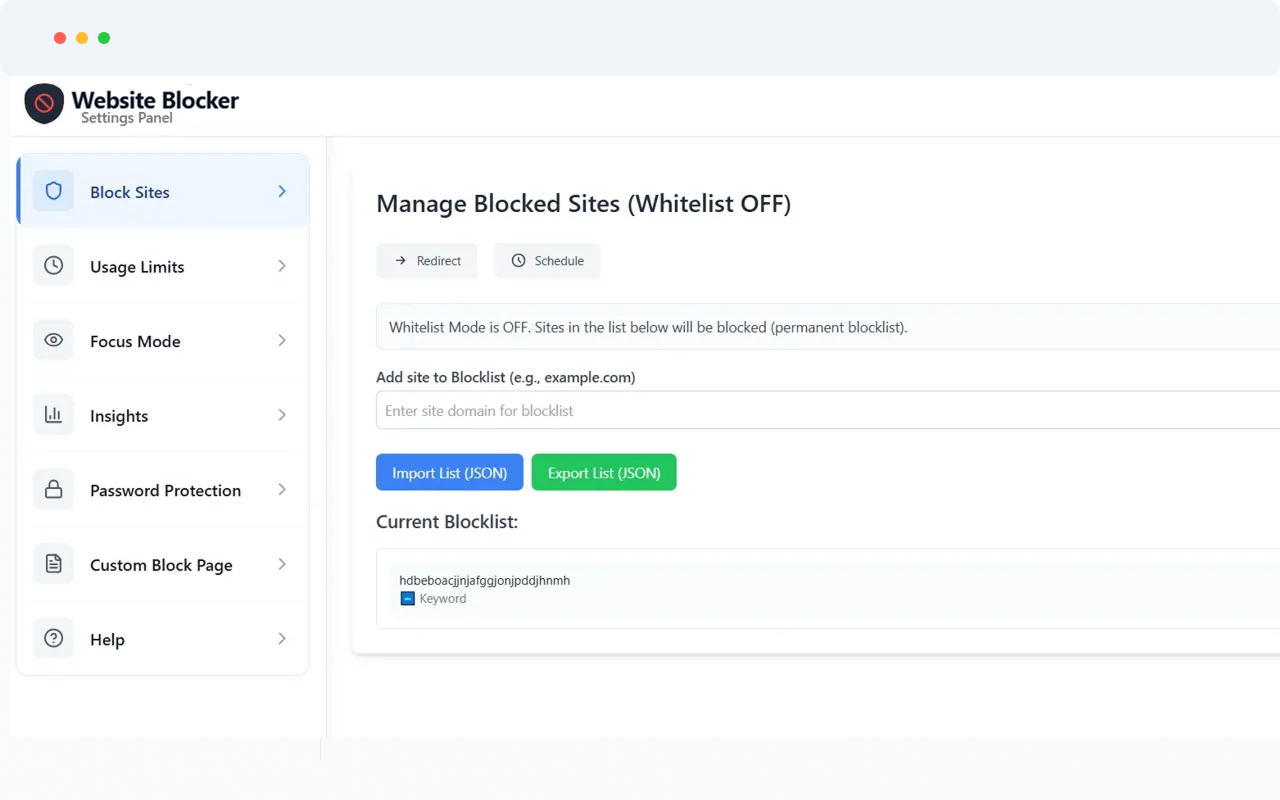Open the Insights menu item
Viewport: 1280px width, 800px height.
[119, 416]
